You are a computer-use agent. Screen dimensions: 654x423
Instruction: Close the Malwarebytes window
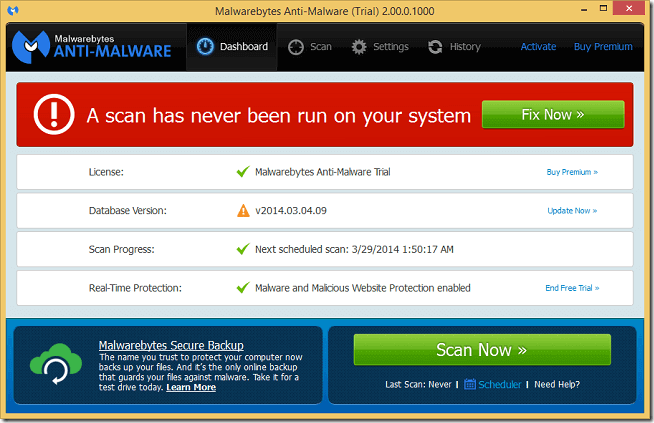(629, 8)
